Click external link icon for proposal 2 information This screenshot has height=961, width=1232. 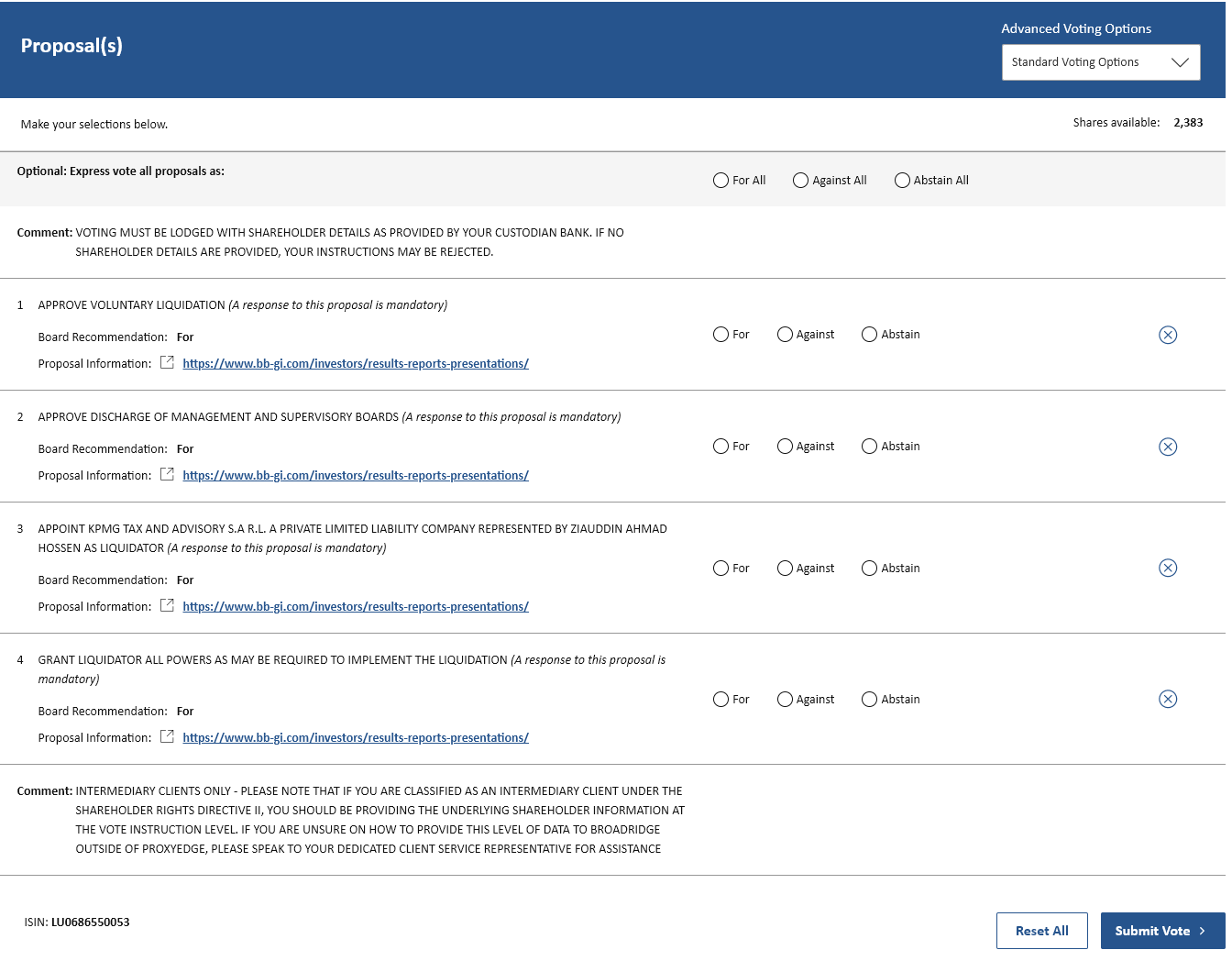click(x=167, y=474)
